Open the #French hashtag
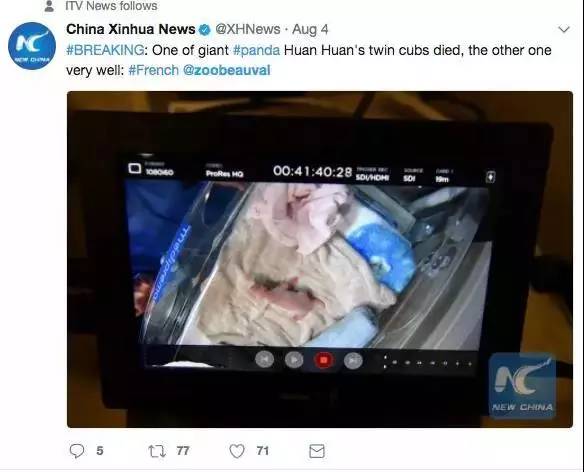This screenshot has height=472, width=584. 153,70
